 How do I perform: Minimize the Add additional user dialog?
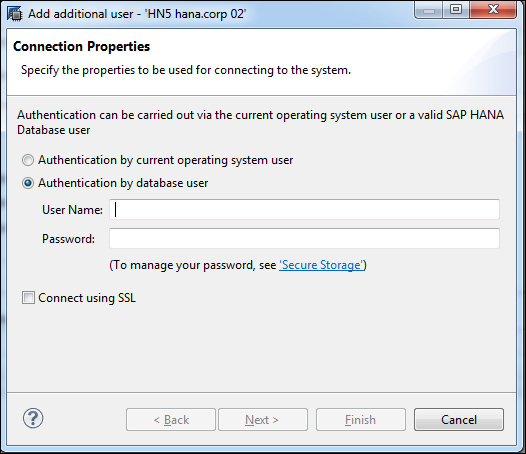[429, 10]
